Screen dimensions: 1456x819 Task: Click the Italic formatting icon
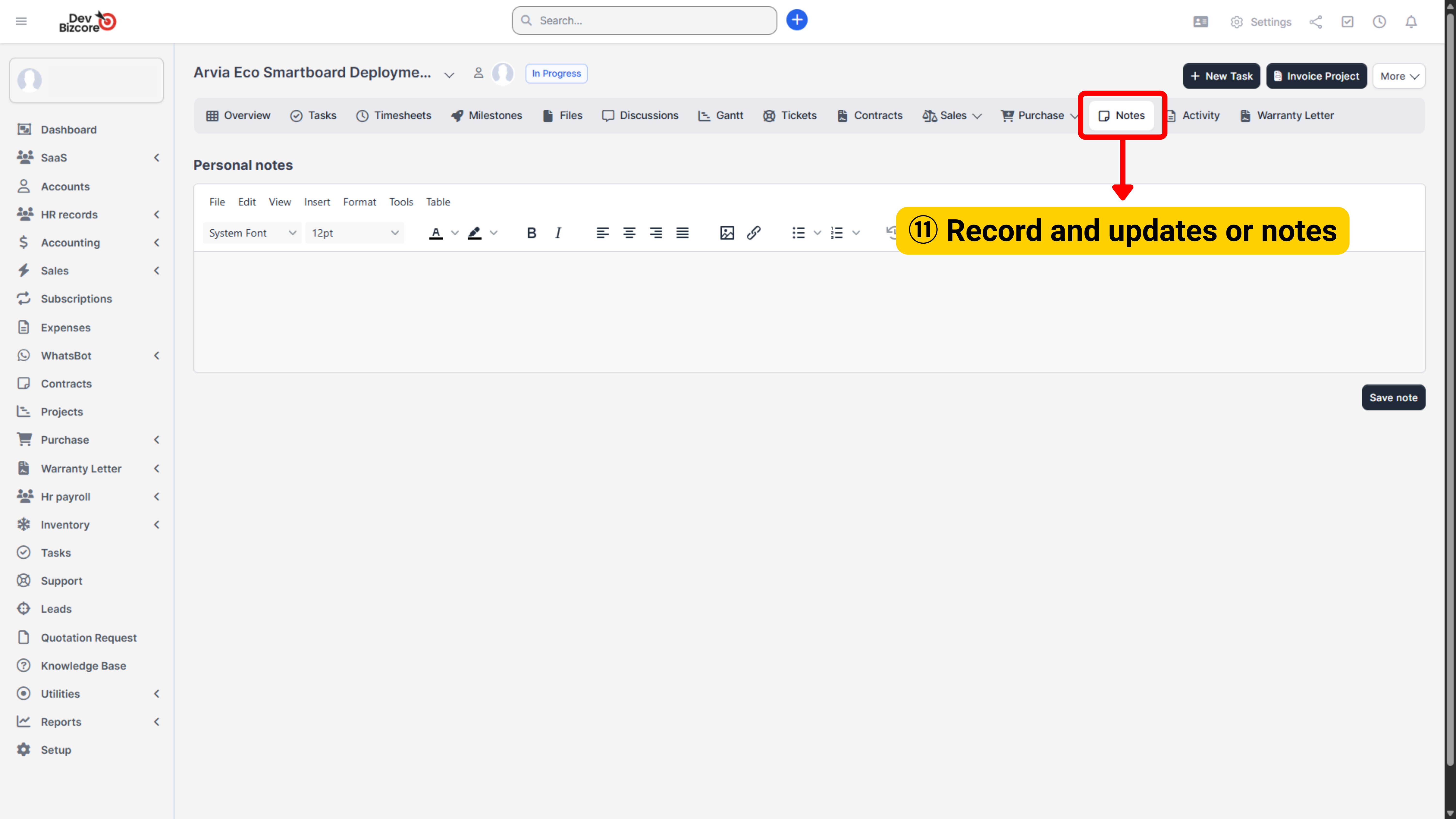pyautogui.click(x=558, y=233)
